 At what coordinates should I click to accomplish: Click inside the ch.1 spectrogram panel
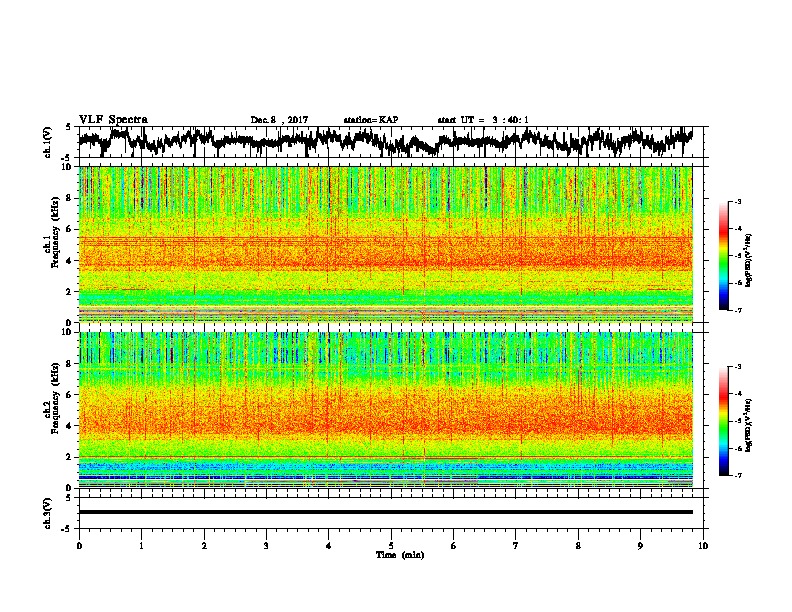click(385, 244)
